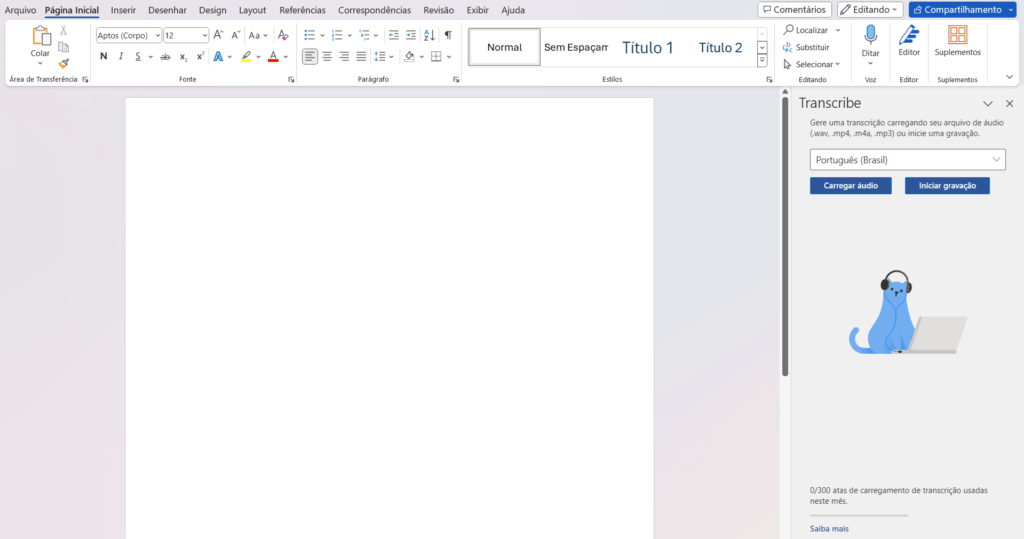Open Português (Brasil) language dropdown

(x=908, y=159)
